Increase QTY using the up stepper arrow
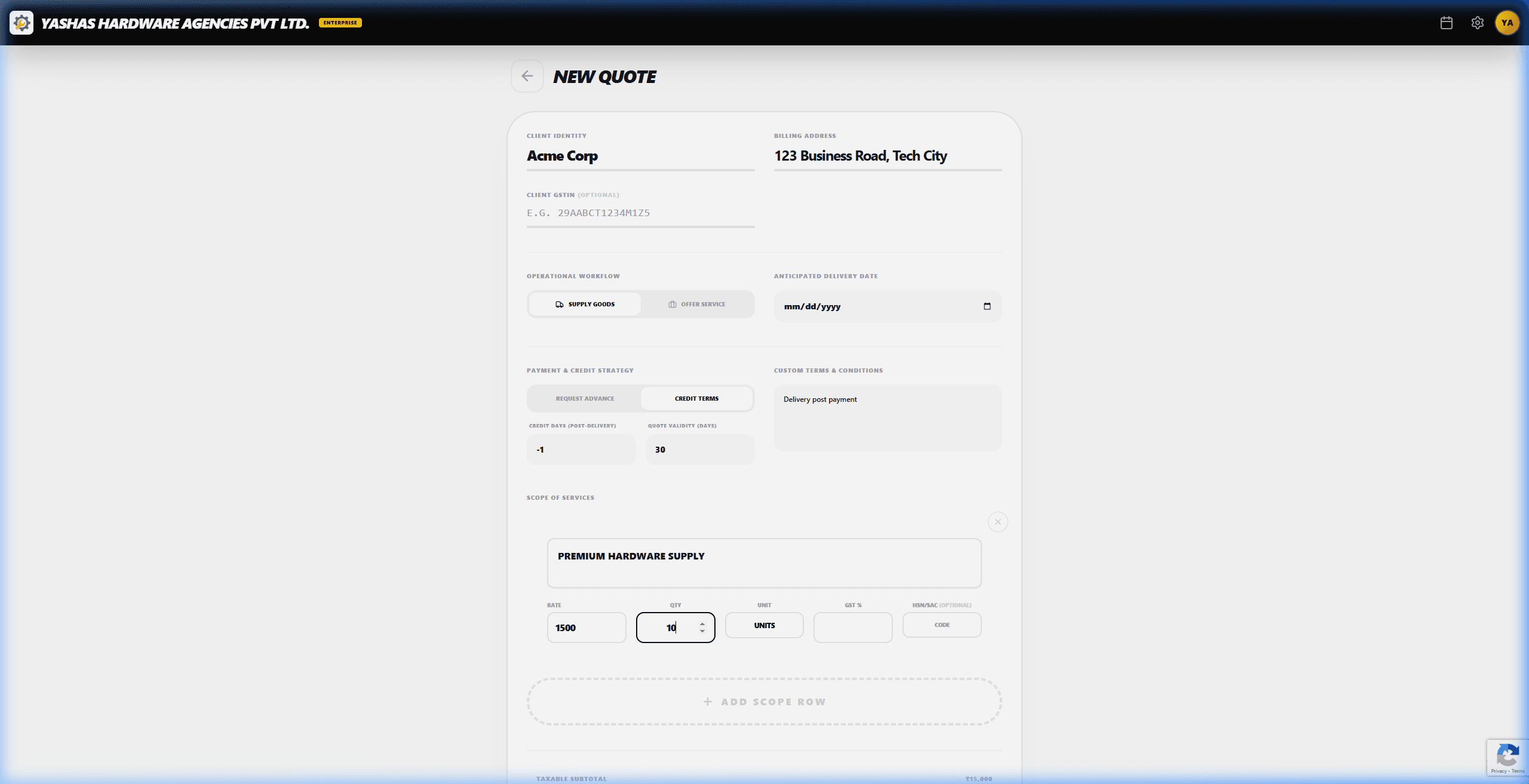Image resolution: width=1529 pixels, height=784 pixels. tap(701, 623)
